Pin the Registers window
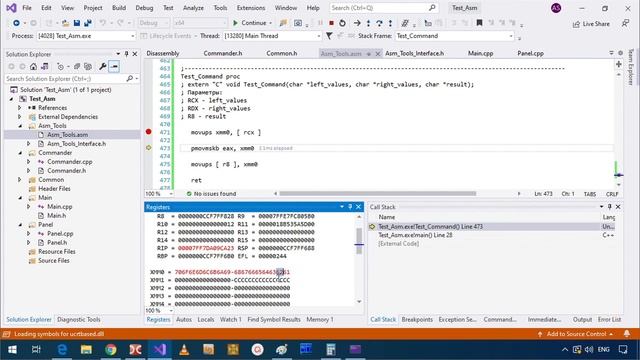 (350, 207)
